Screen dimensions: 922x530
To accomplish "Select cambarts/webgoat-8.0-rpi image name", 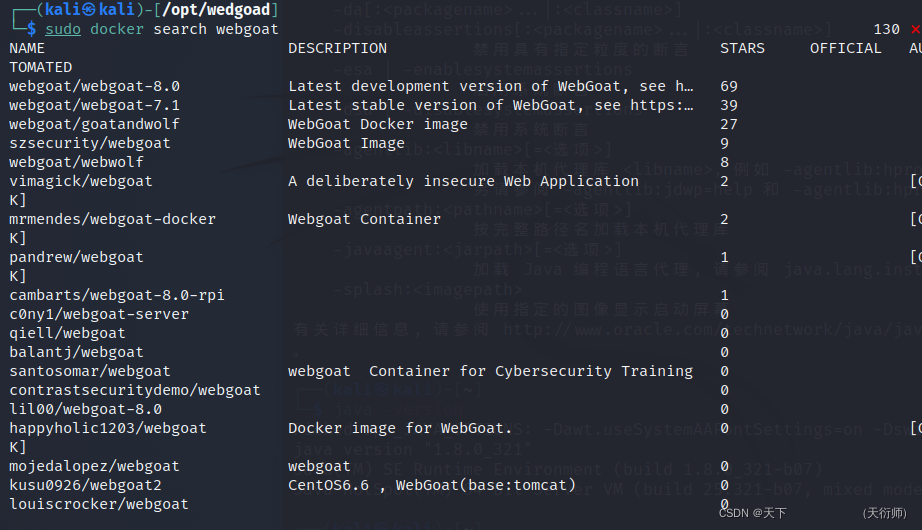I will (x=117, y=295).
